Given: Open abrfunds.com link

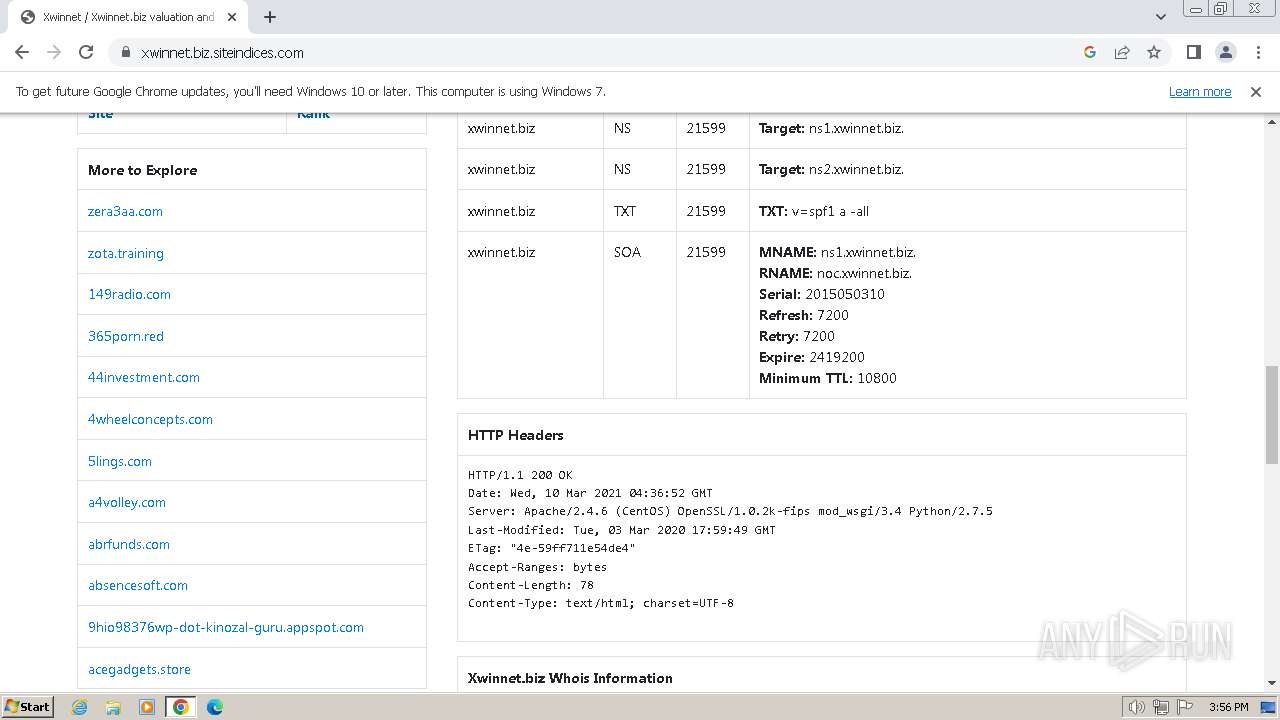Looking at the screenshot, I should tap(129, 544).
